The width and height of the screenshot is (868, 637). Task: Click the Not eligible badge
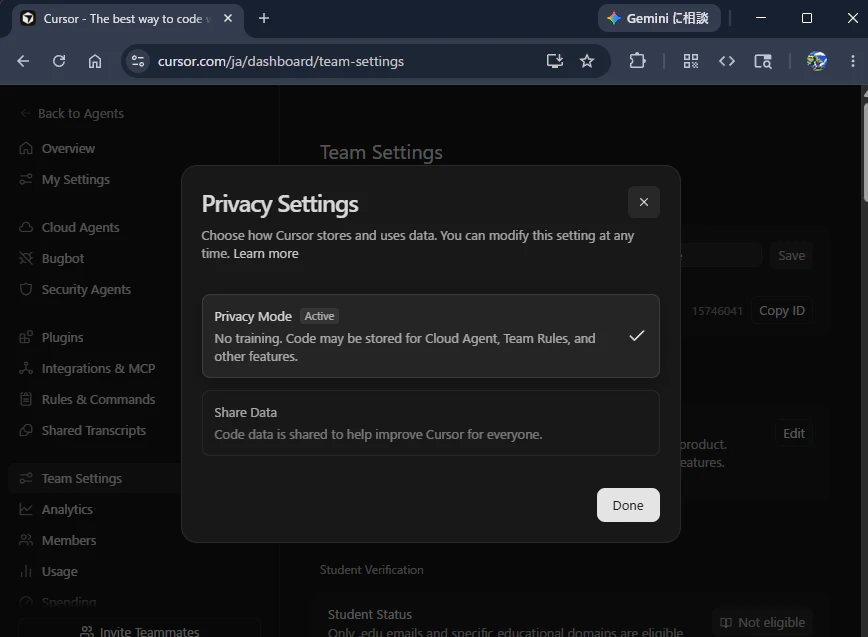click(762, 622)
